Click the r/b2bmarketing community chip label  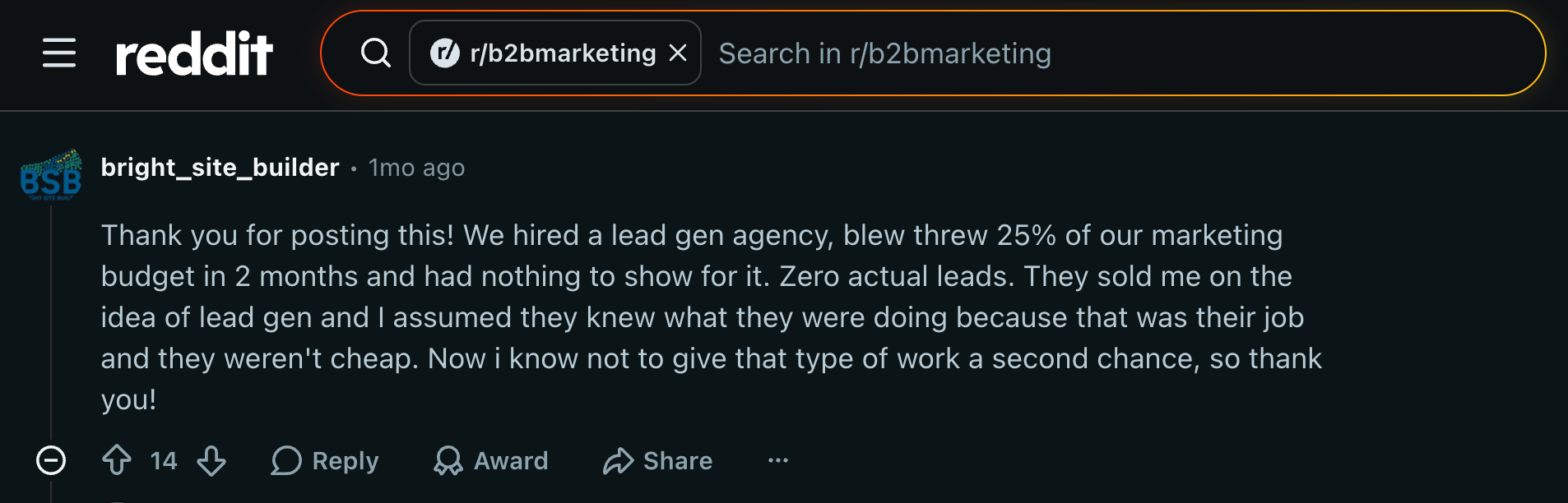(563, 53)
